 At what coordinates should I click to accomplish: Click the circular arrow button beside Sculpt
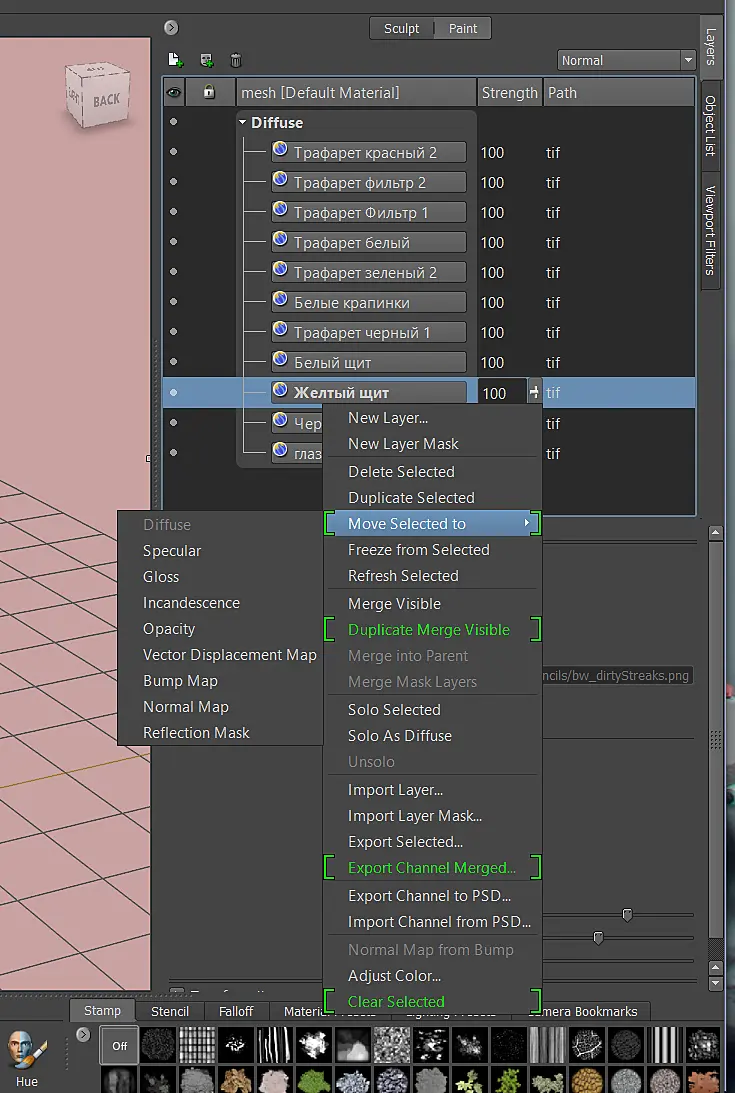[x=171, y=28]
